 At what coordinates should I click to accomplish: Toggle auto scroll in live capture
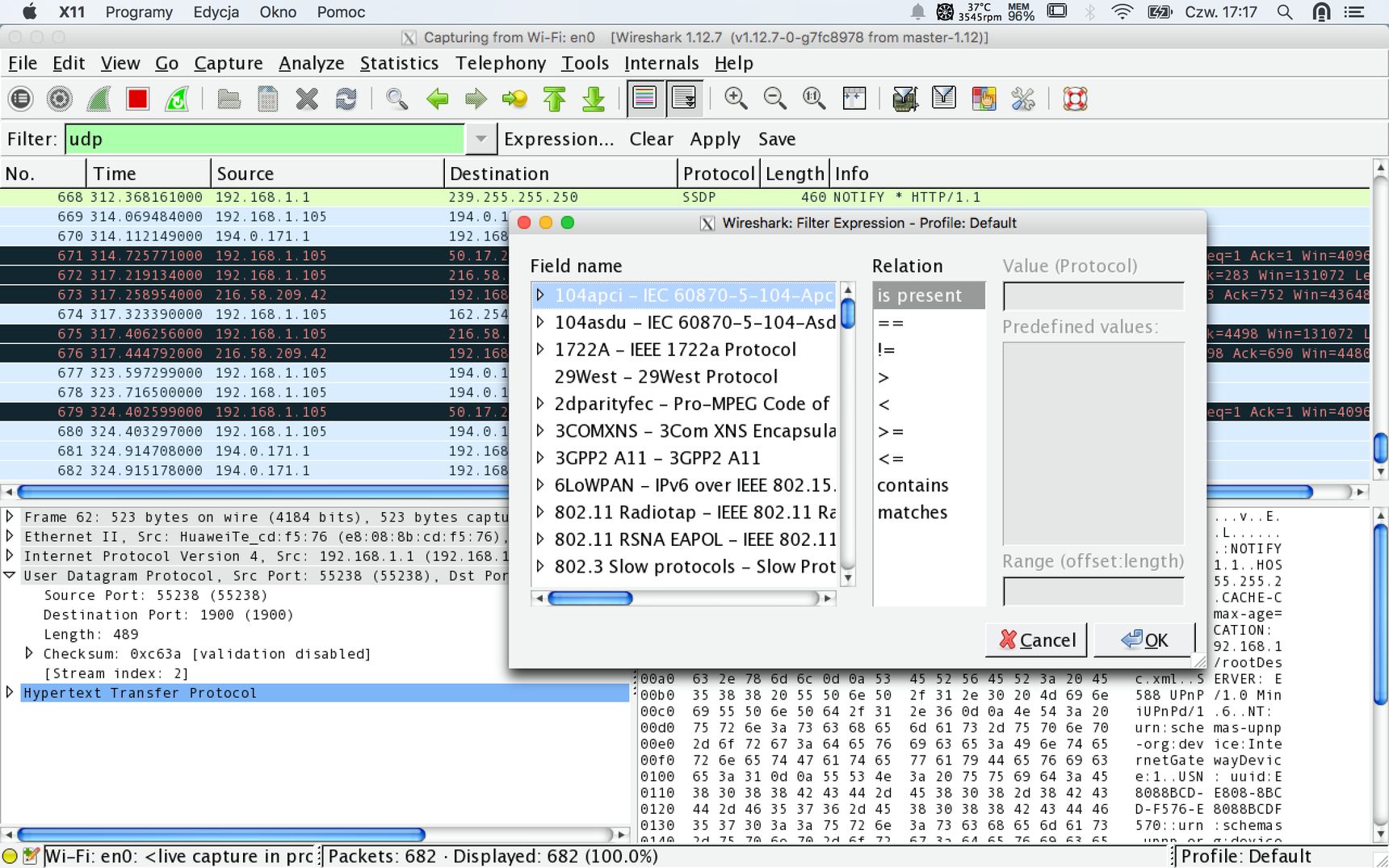coord(684,99)
